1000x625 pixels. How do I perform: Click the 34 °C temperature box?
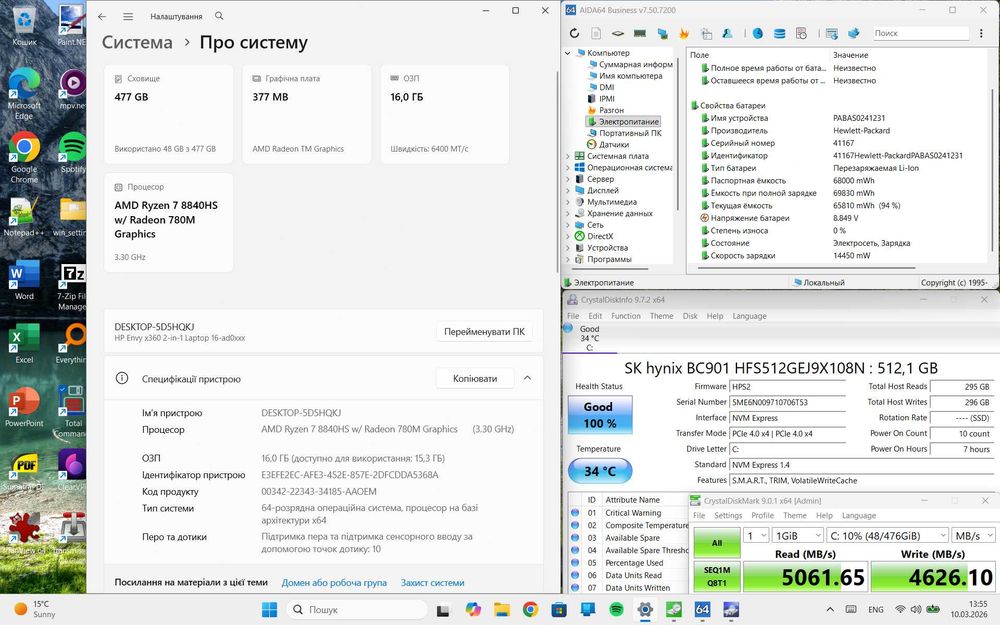[x=599, y=471]
